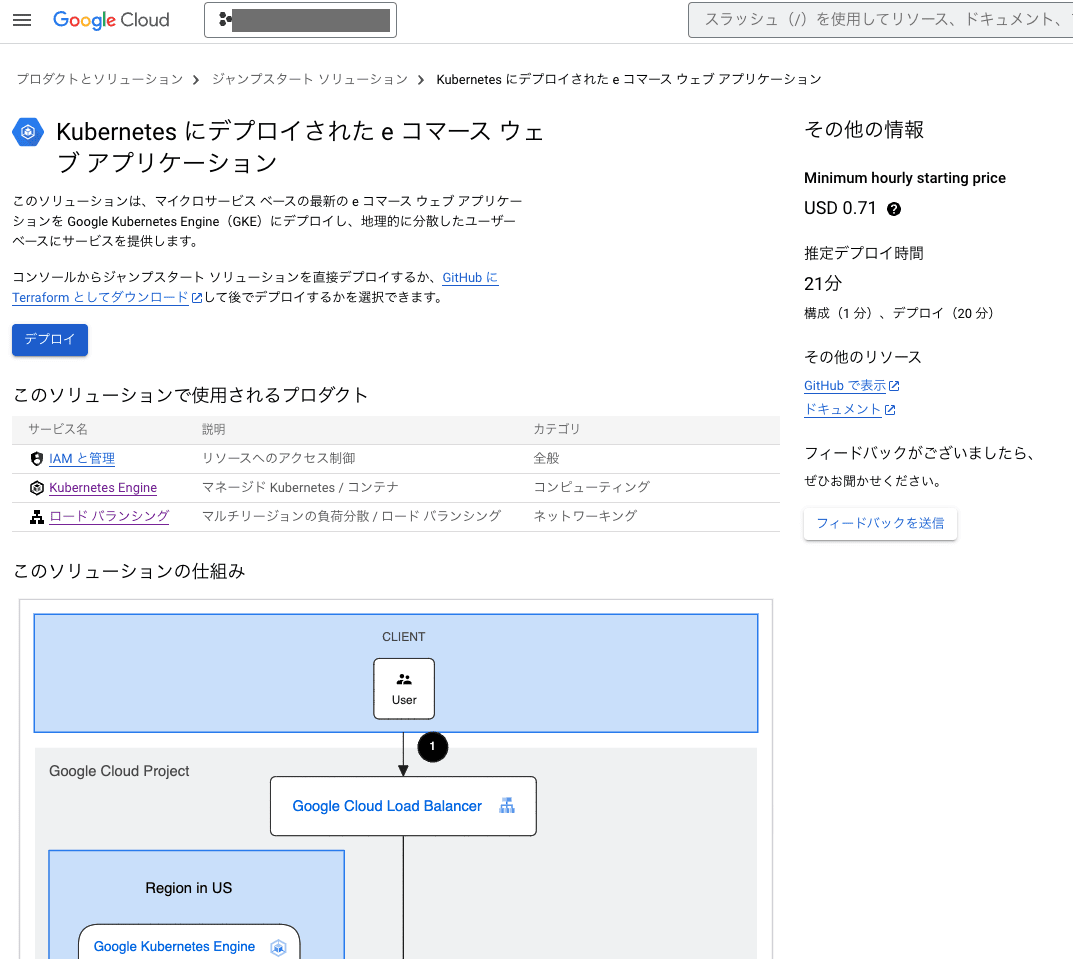Screen dimensions: 1073x959
Task: Click external-link icon beside ドキュメント
Action: (890, 410)
